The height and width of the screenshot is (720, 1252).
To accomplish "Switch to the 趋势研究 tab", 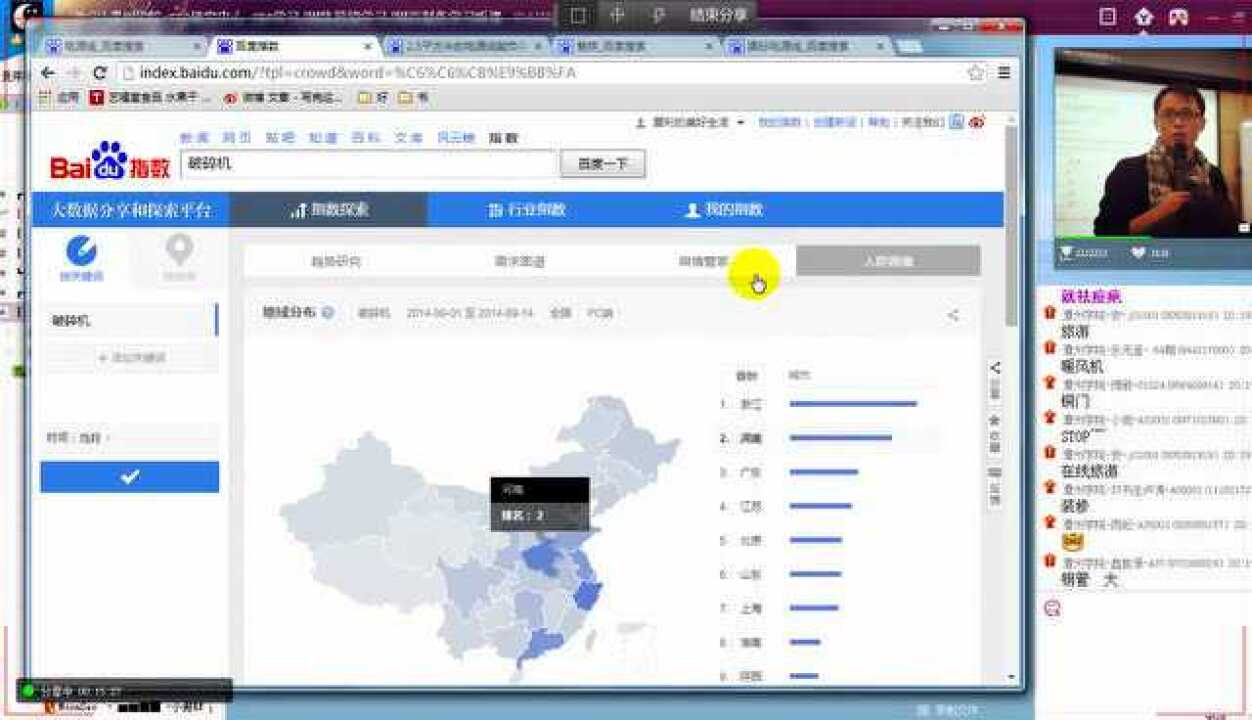I will coord(335,261).
